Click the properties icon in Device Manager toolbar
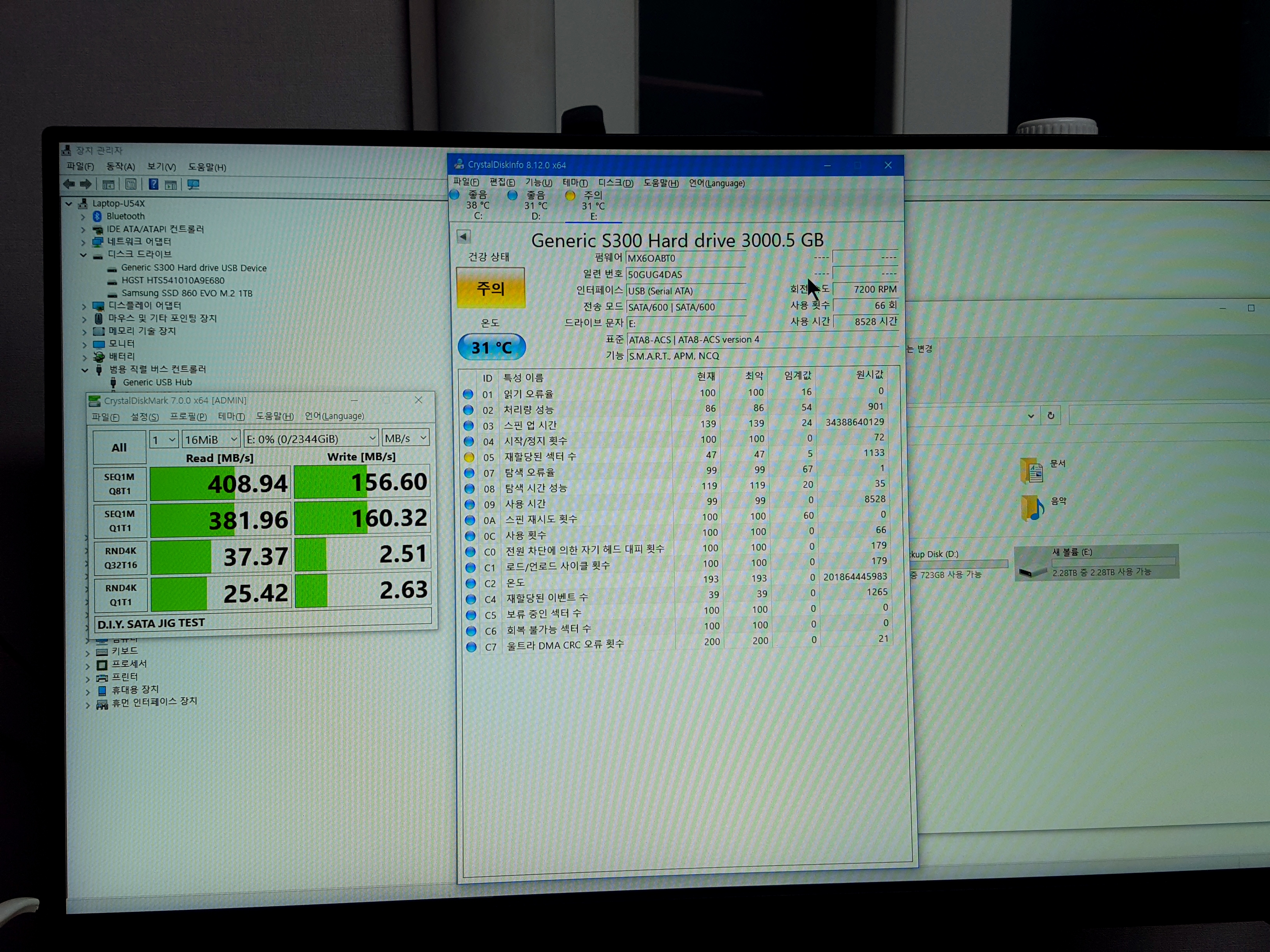This screenshot has height=952, width=1270. coord(131,184)
